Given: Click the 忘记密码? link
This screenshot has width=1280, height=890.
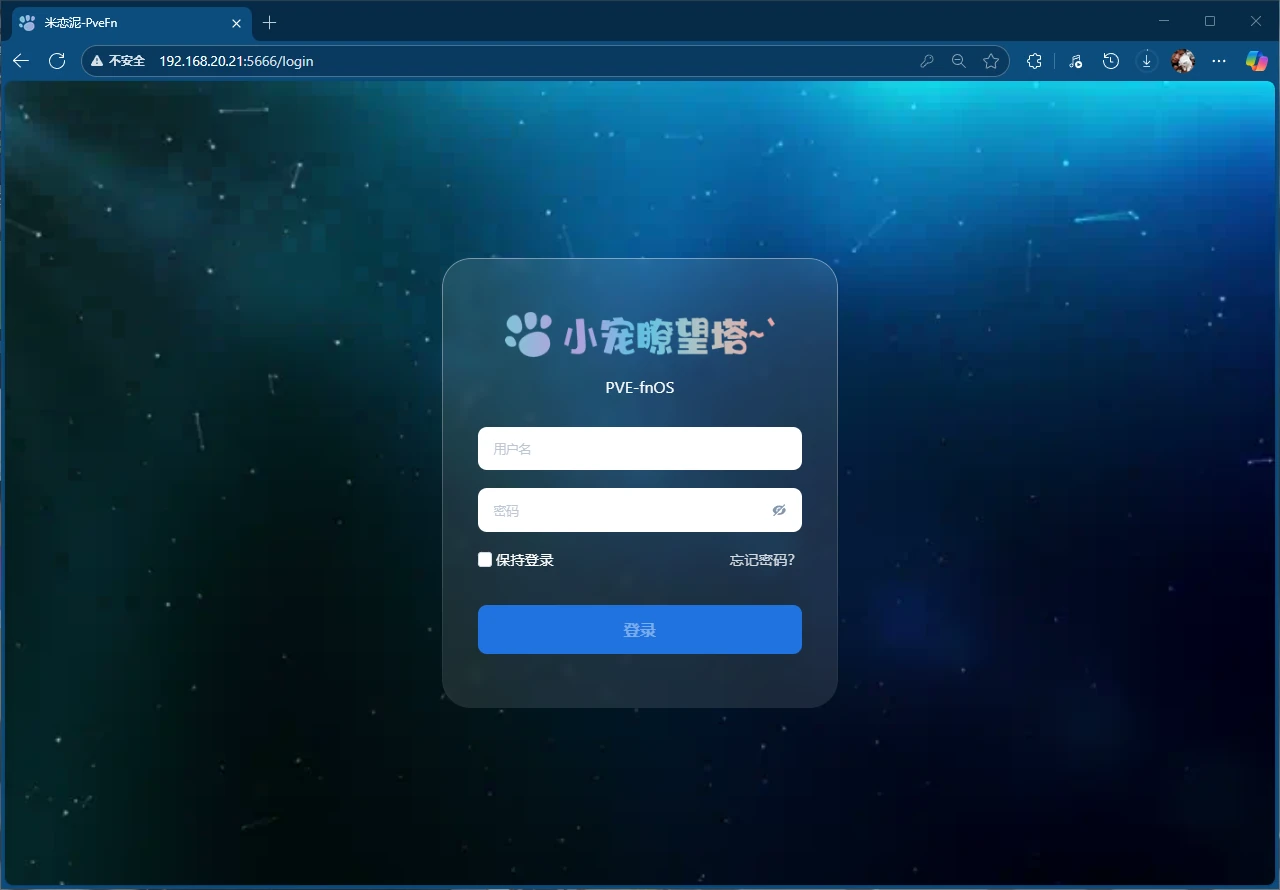Looking at the screenshot, I should [762, 560].
